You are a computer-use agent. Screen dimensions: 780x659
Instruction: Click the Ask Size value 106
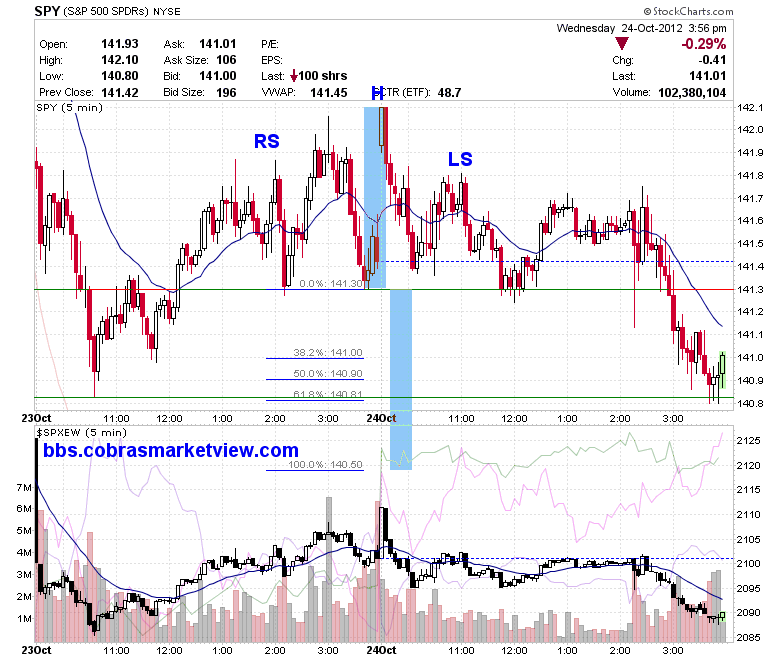pos(226,60)
